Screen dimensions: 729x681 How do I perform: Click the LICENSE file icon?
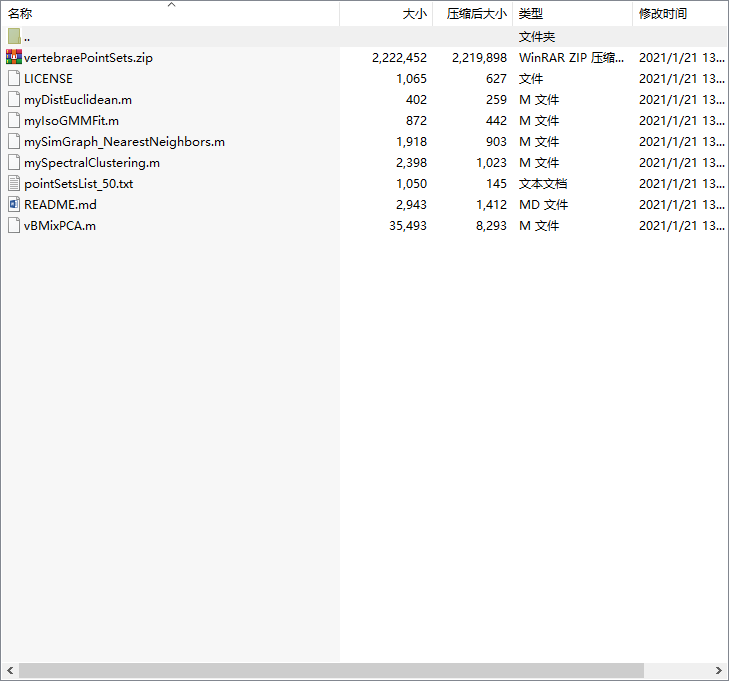pos(14,78)
